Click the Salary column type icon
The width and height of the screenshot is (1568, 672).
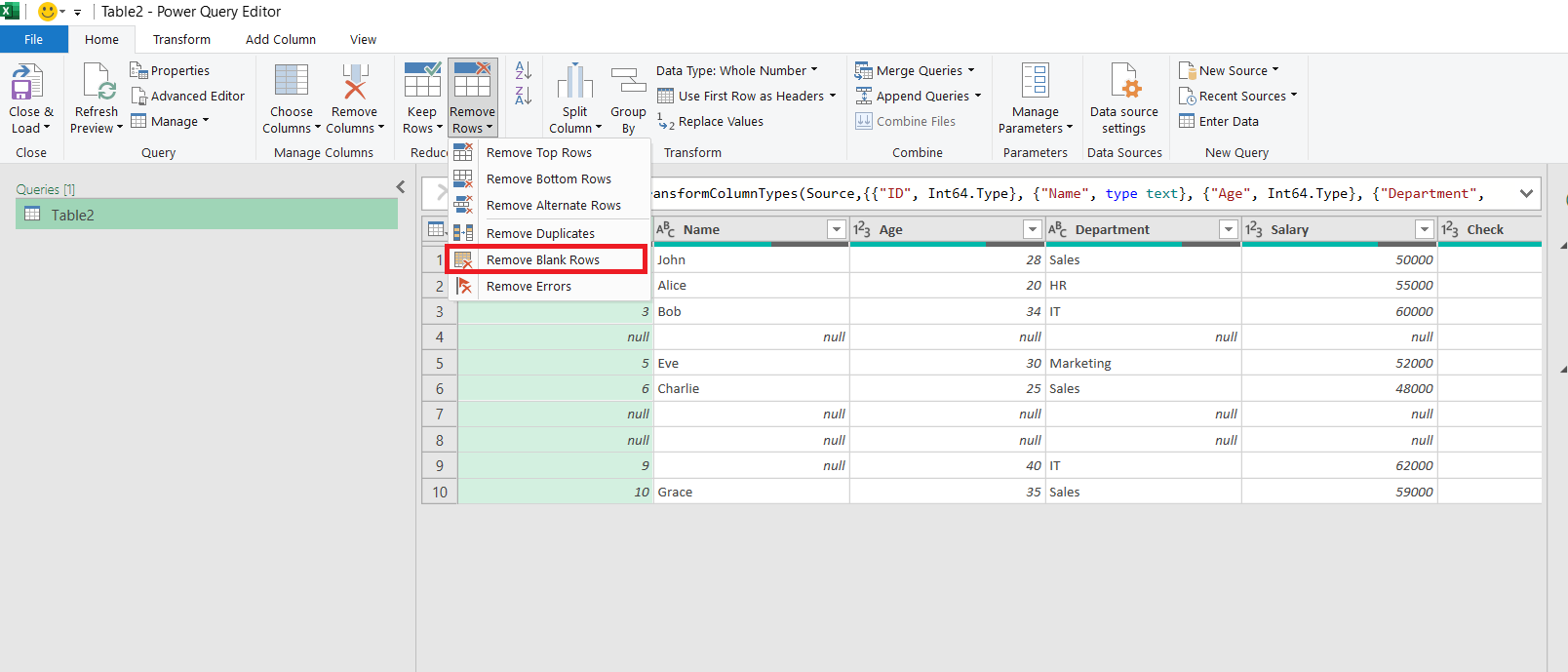tap(1254, 229)
